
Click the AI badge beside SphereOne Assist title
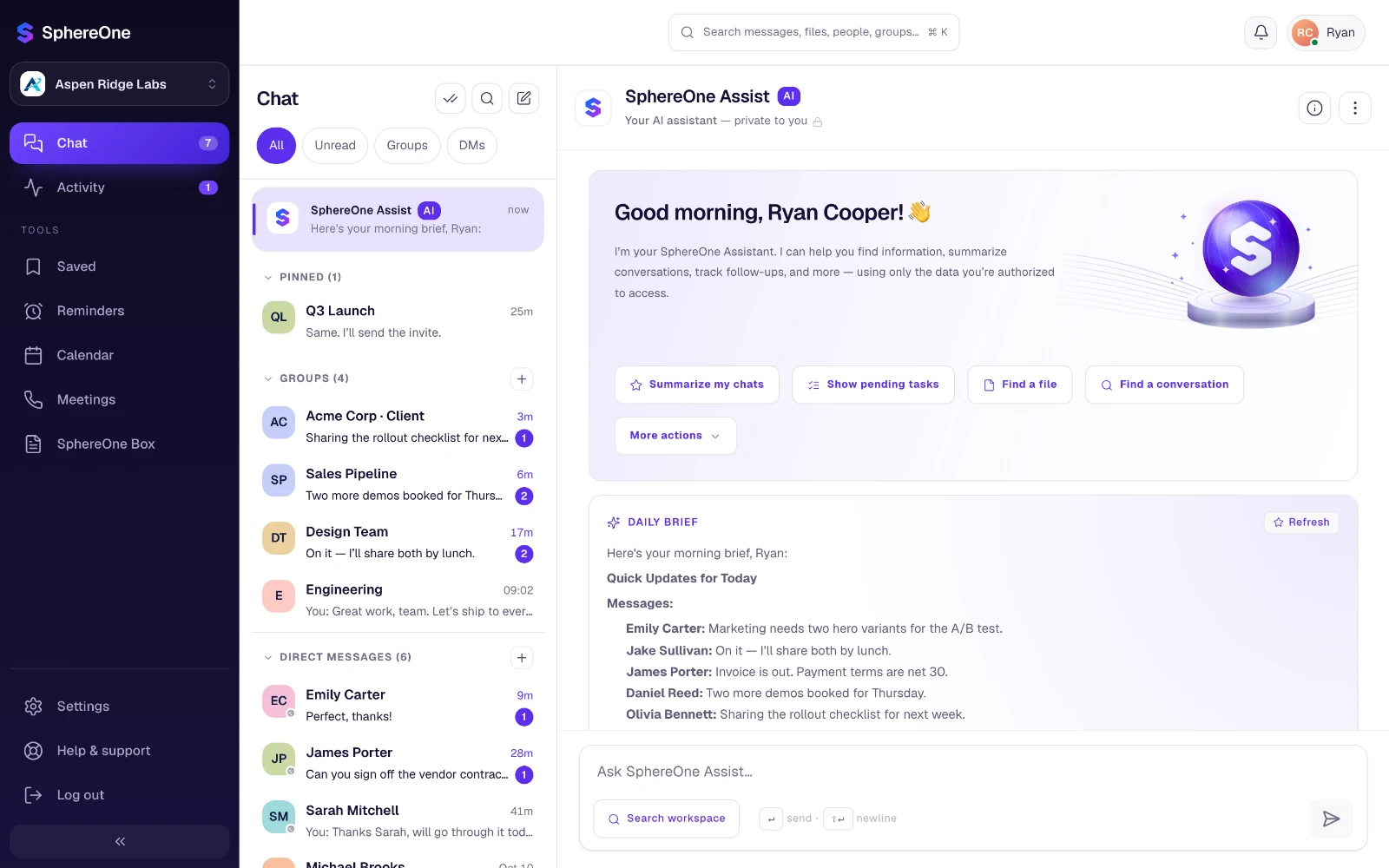(x=788, y=96)
